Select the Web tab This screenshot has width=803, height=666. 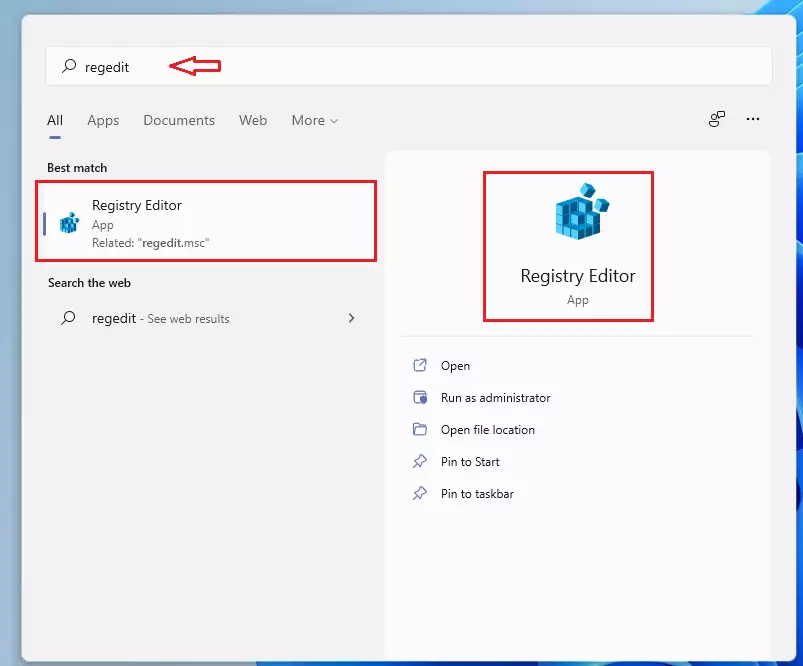pyautogui.click(x=253, y=120)
